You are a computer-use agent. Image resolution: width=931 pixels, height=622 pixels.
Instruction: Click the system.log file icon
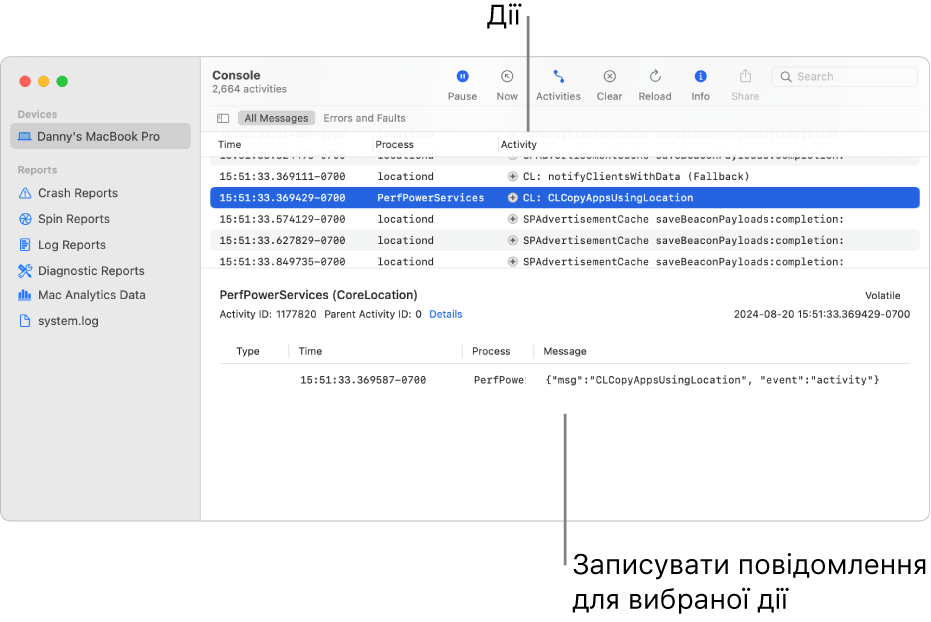point(25,321)
